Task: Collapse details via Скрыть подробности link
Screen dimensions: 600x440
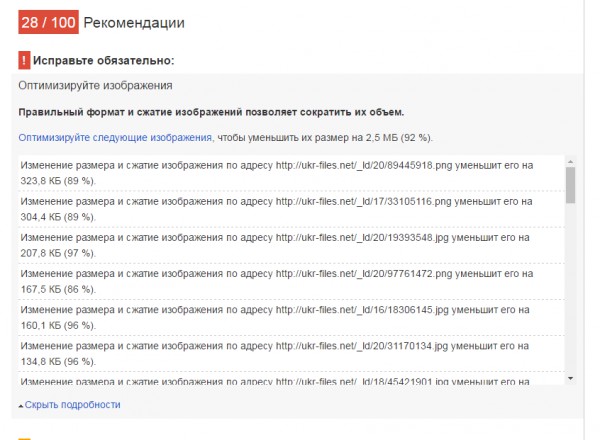Action: [72, 404]
